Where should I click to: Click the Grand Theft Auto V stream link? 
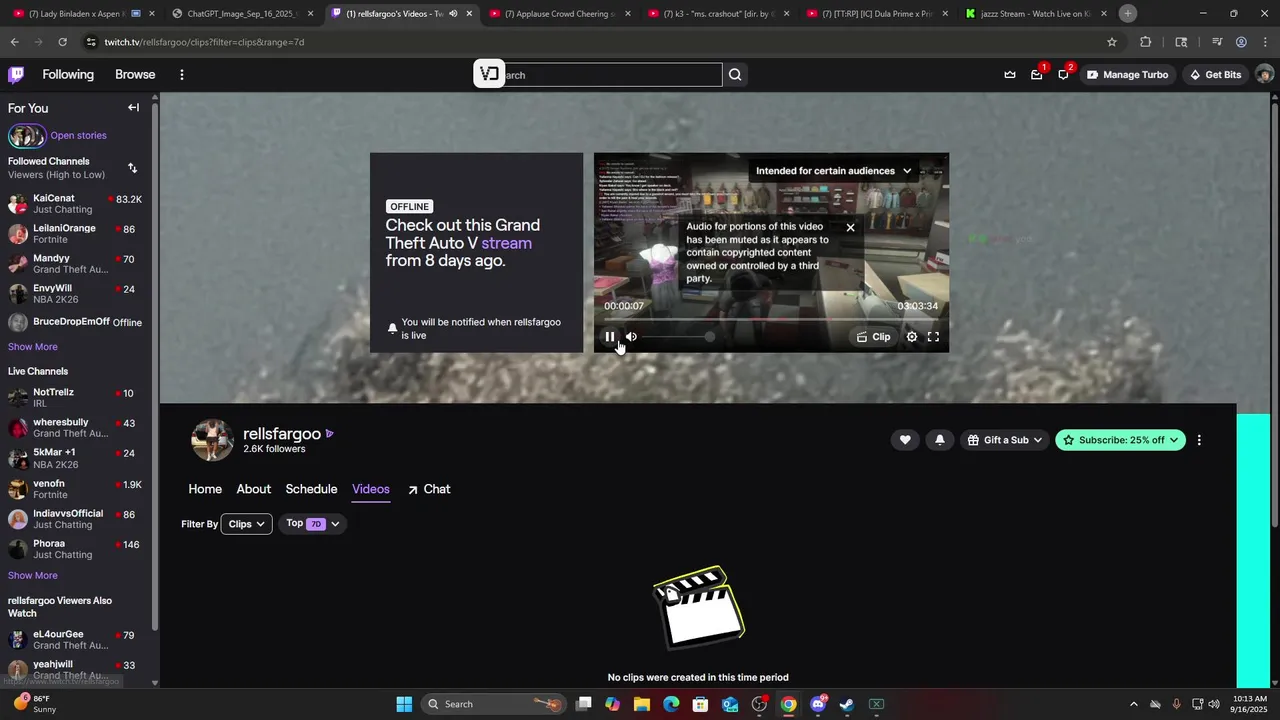coord(506,243)
